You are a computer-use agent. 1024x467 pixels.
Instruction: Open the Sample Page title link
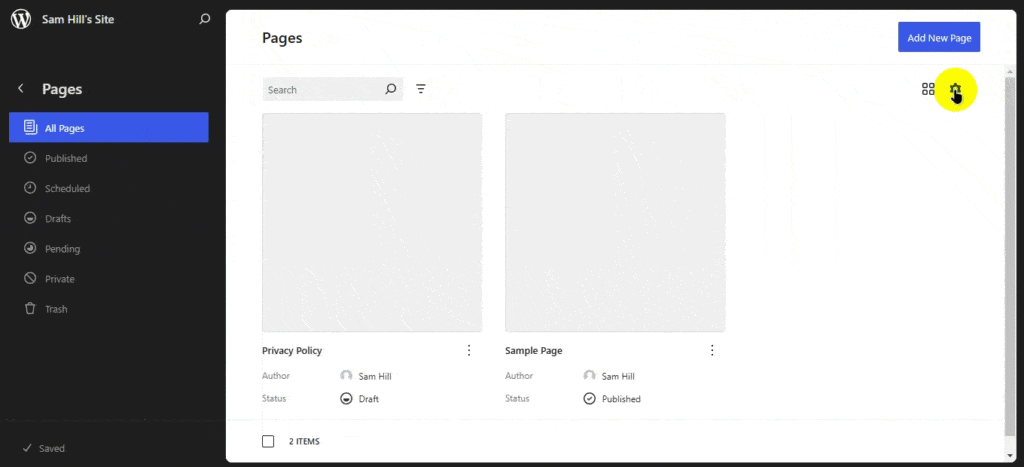click(x=534, y=351)
